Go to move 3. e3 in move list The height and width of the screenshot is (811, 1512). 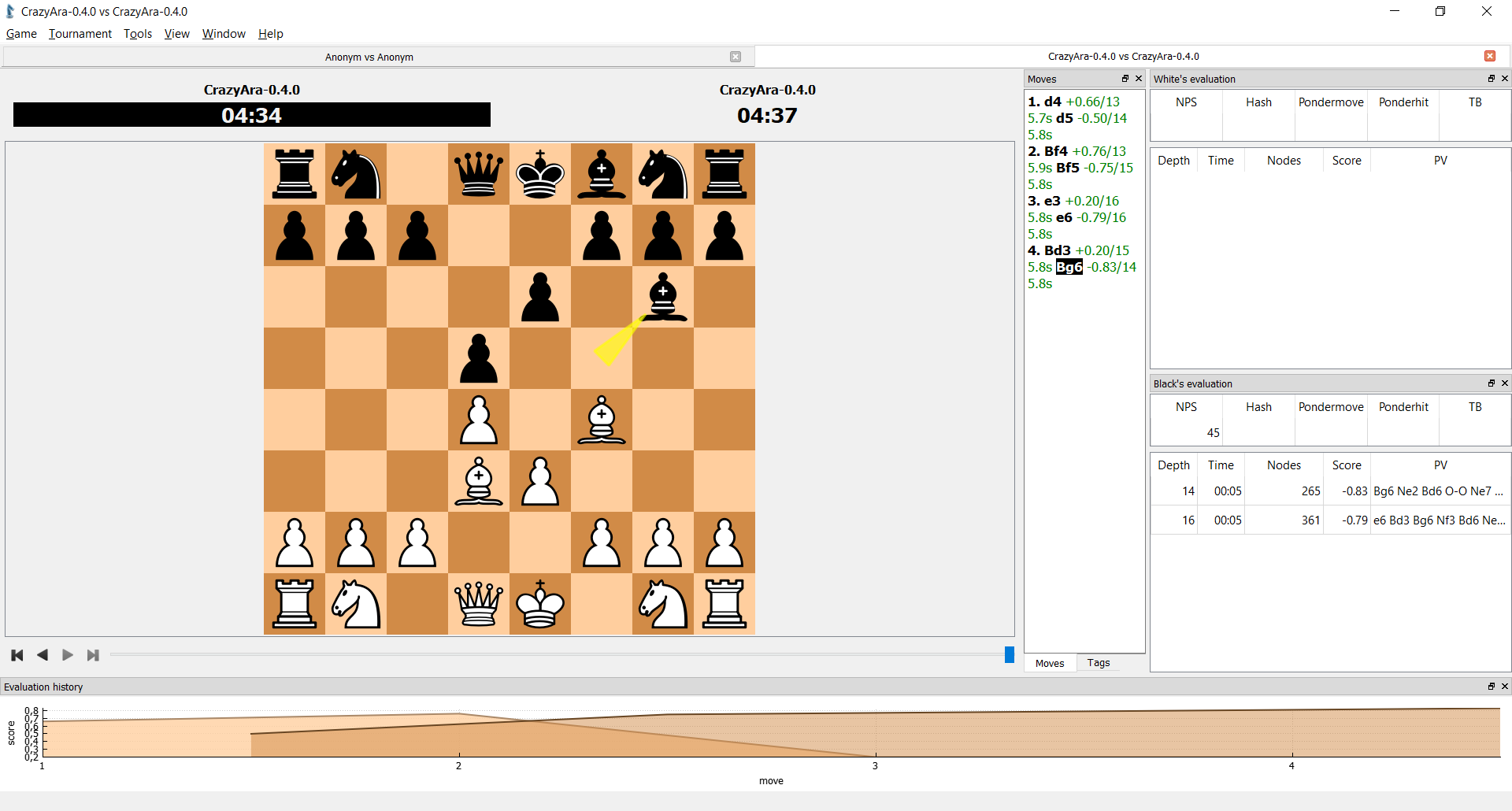pos(1044,201)
